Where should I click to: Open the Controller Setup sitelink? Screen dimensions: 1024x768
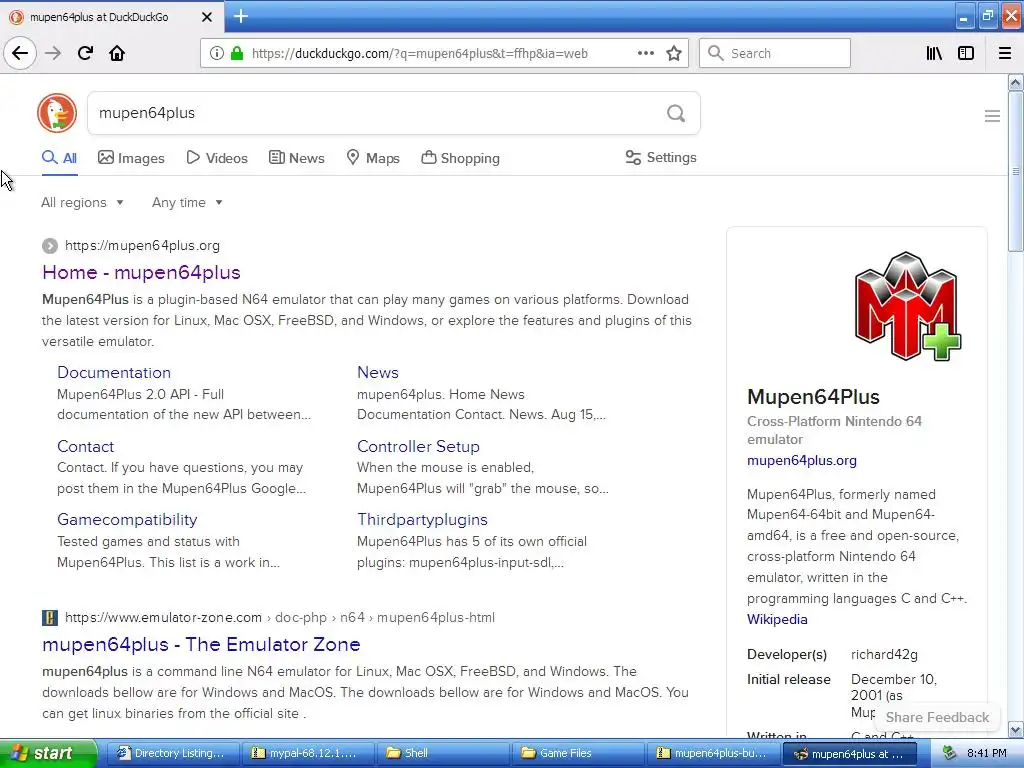click(x=418, y=446)
